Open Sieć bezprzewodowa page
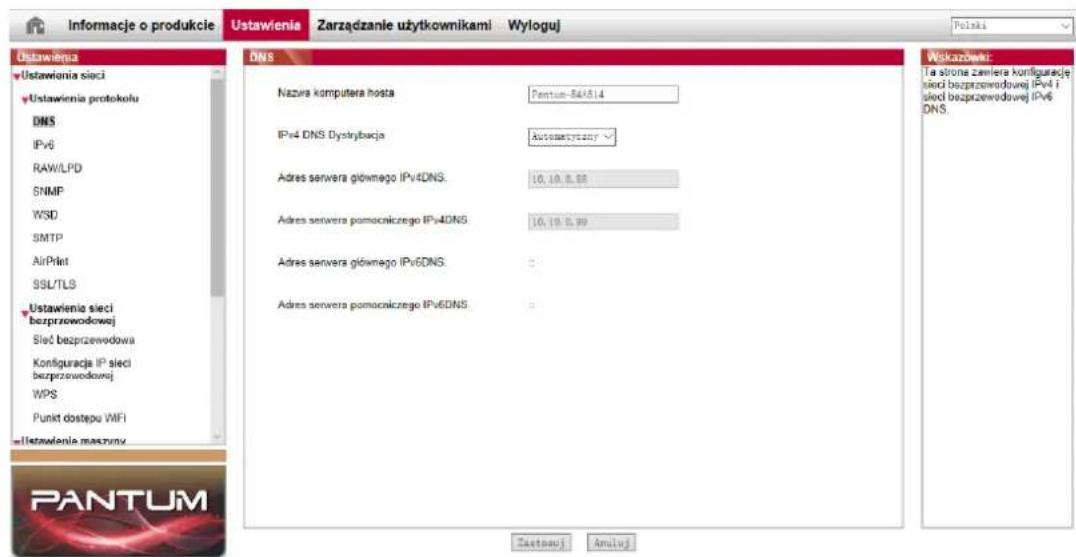1076x557 pixels. click(84, 340)
